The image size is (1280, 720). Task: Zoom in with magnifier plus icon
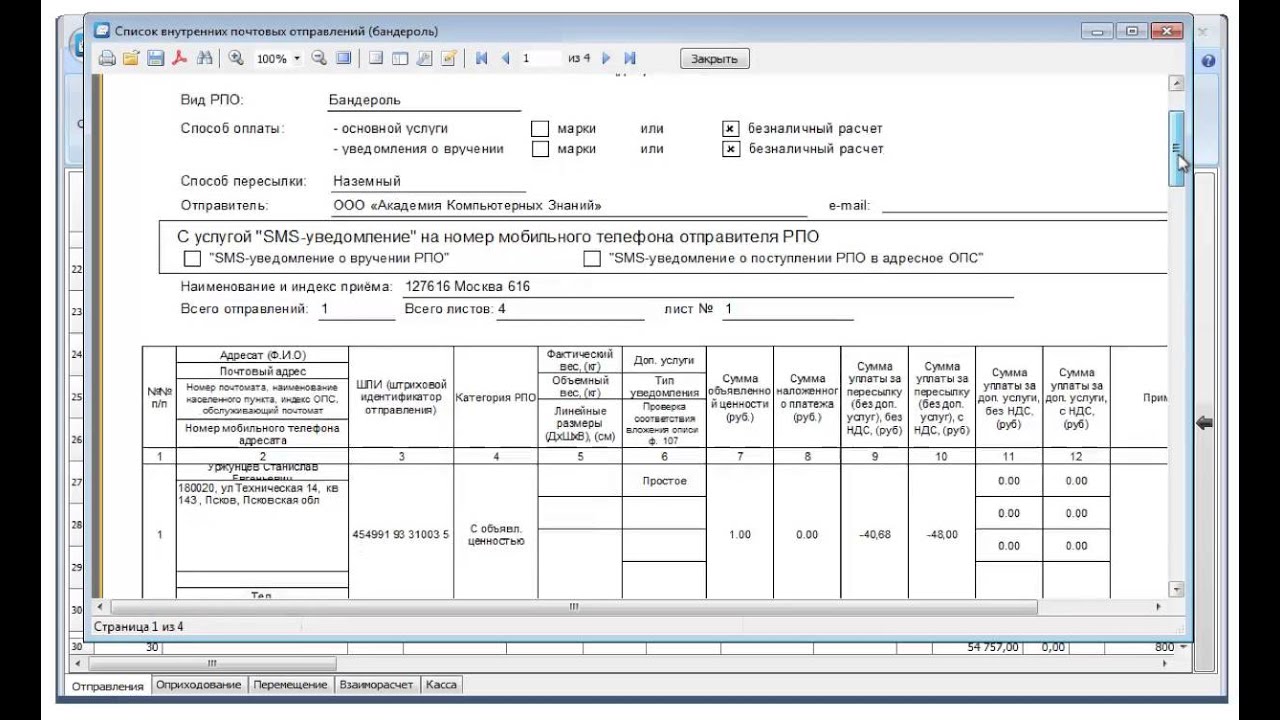tap(236, 59)
